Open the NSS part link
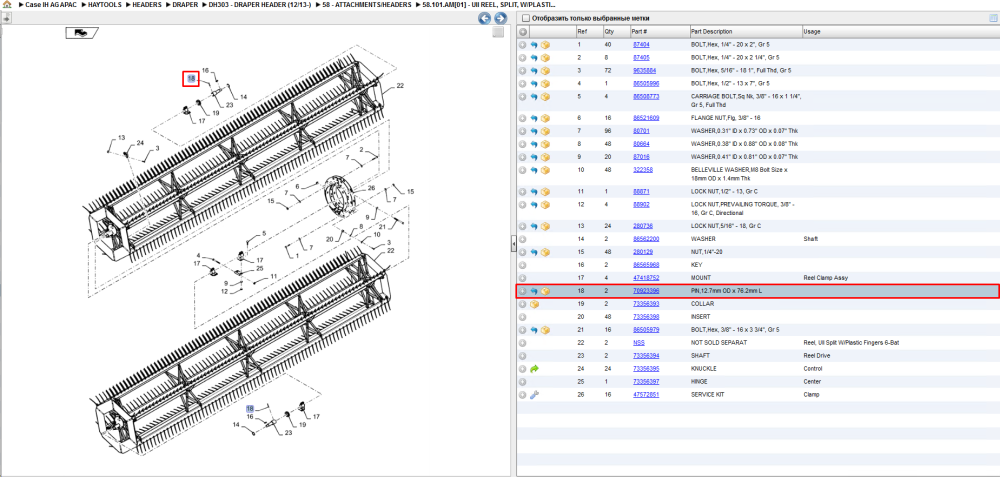1000x477 pixels. 638,343
